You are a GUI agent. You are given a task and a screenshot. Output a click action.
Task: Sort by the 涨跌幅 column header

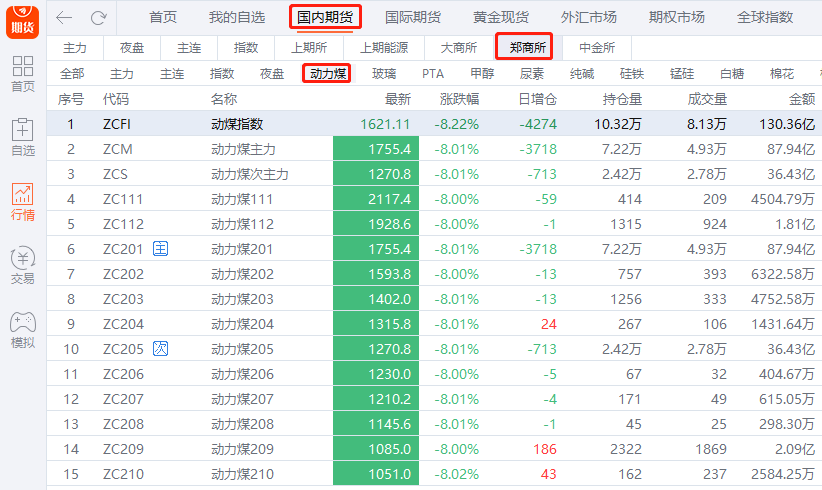point(459,99)
